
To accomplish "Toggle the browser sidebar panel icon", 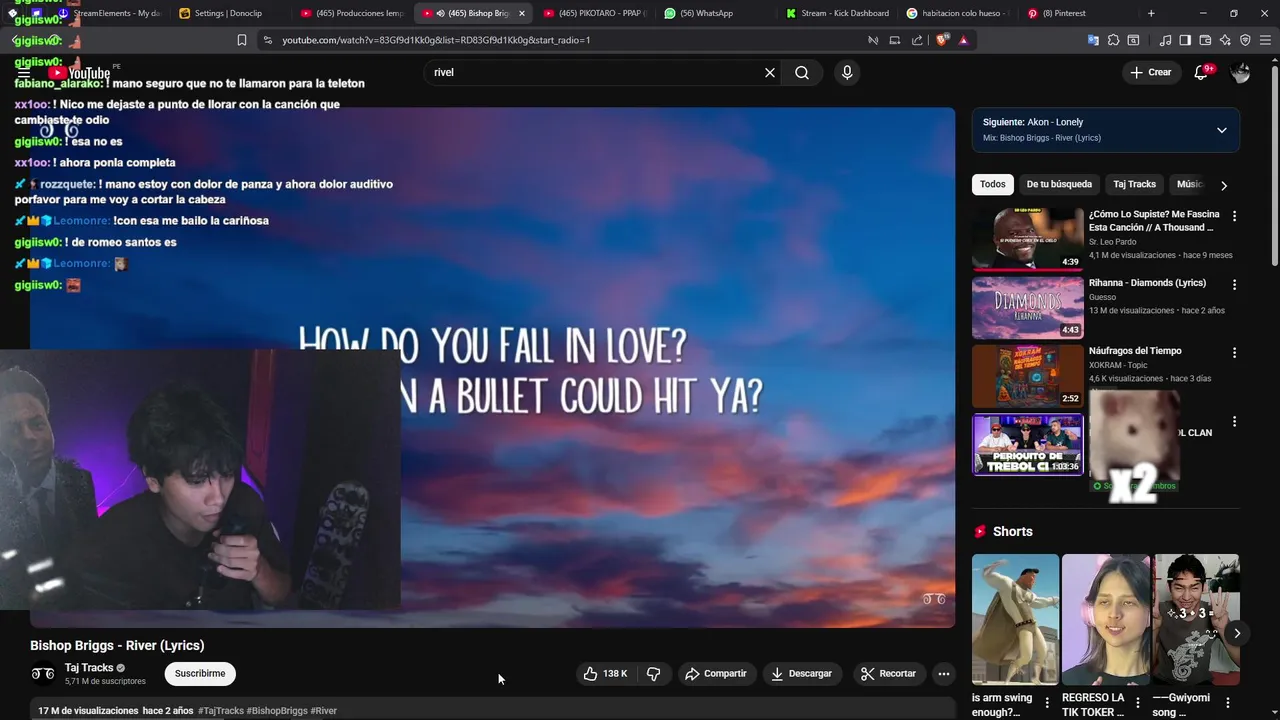I will [1185, 40].
